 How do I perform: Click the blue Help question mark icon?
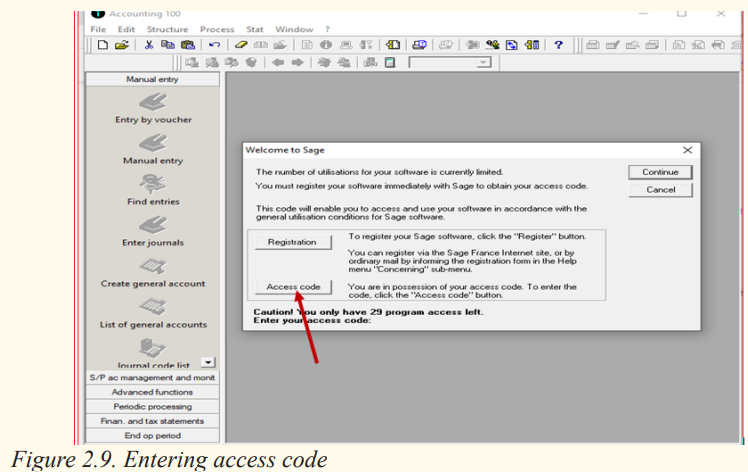558,45
